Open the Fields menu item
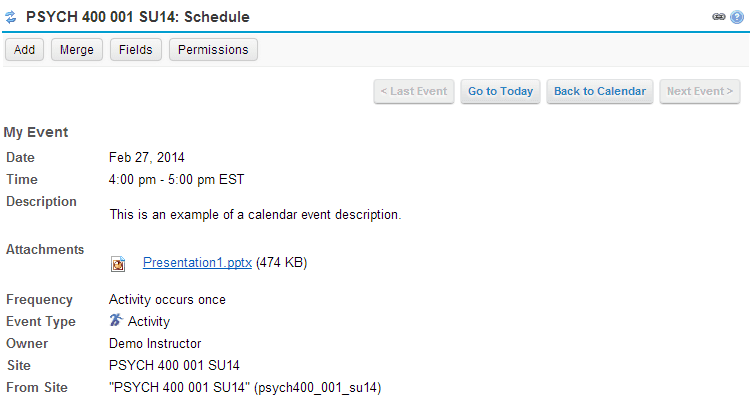752x406 pixels. click(136, 50)
